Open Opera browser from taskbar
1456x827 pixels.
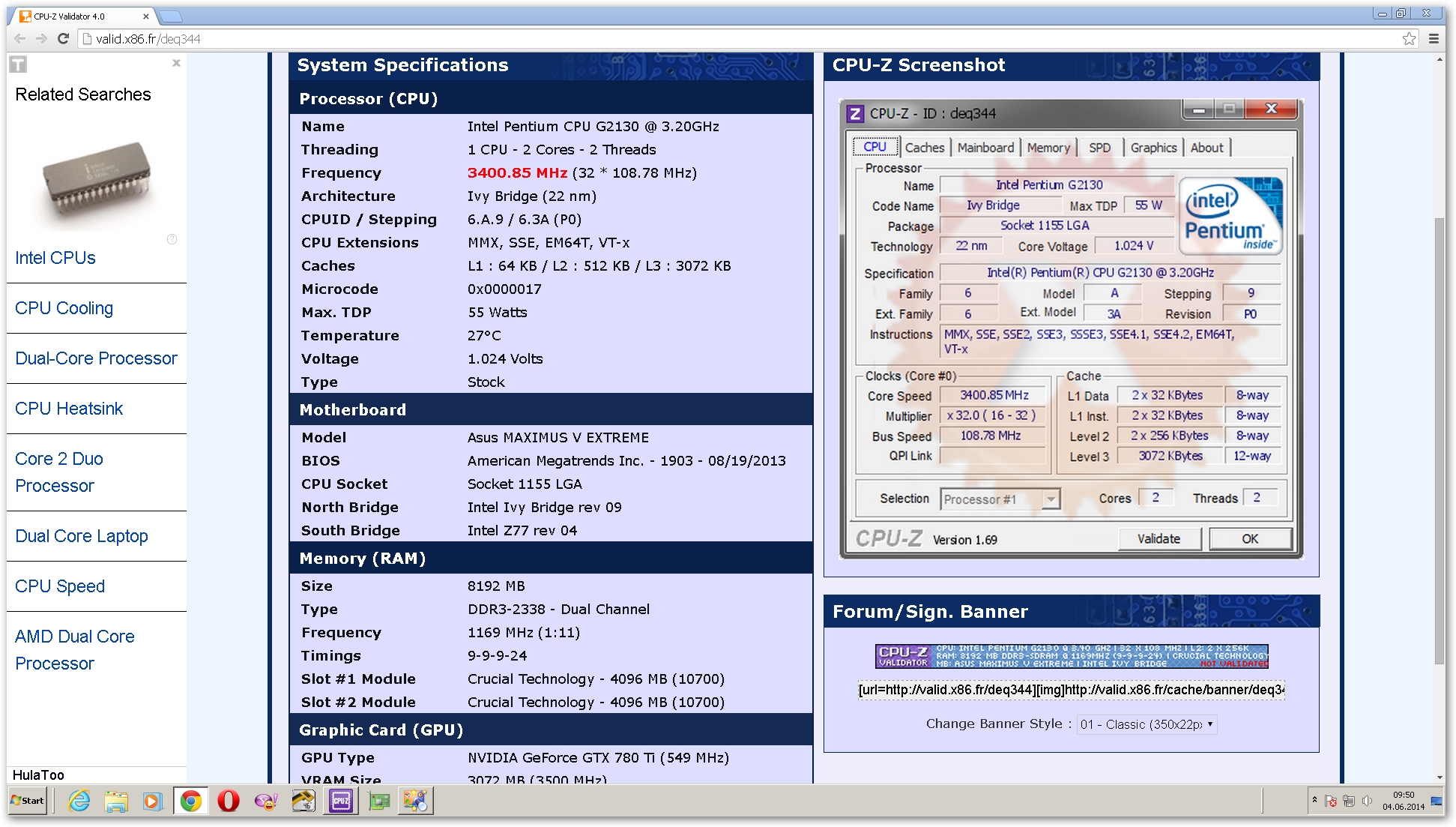tap(229, 802)
